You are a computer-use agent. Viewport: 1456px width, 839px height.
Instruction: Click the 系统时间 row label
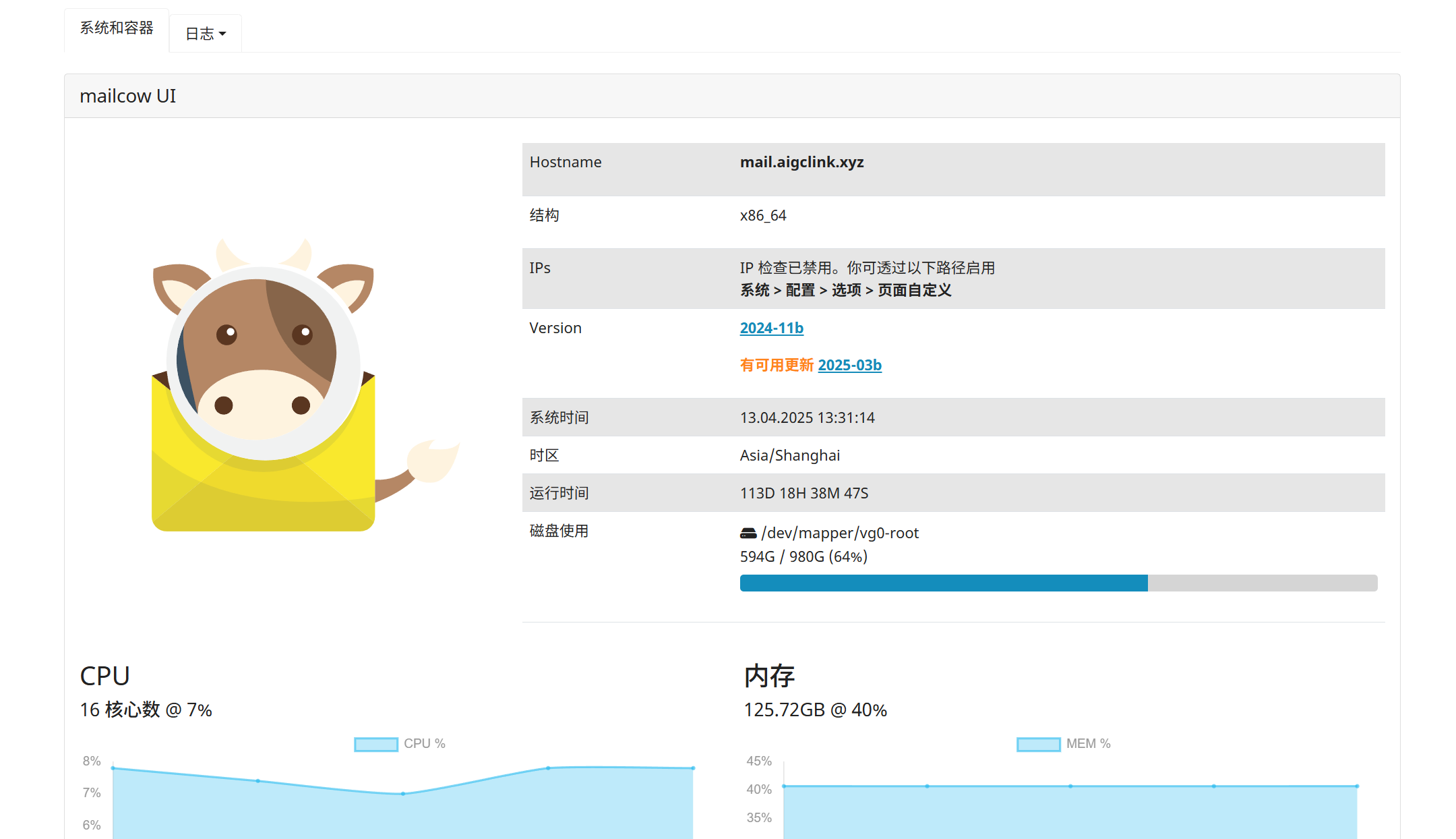tap(559, 417)
